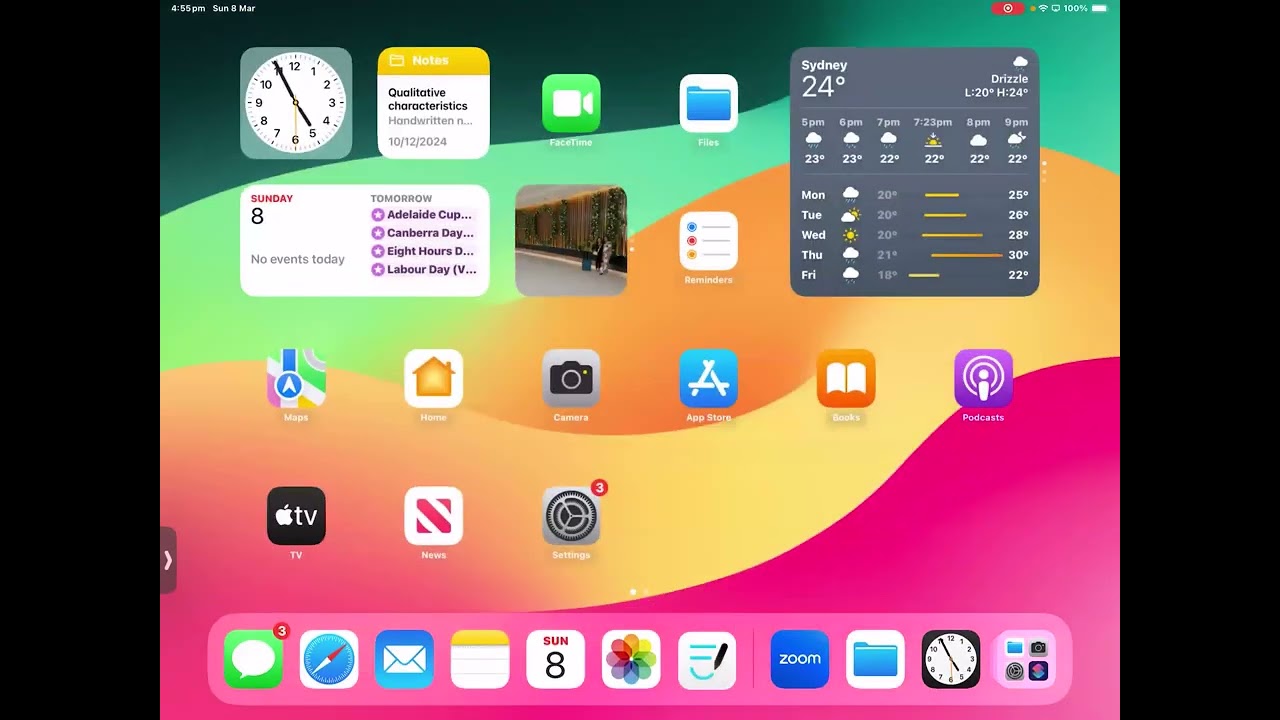
Task: Open Messages in the dock
Action: 253,659
